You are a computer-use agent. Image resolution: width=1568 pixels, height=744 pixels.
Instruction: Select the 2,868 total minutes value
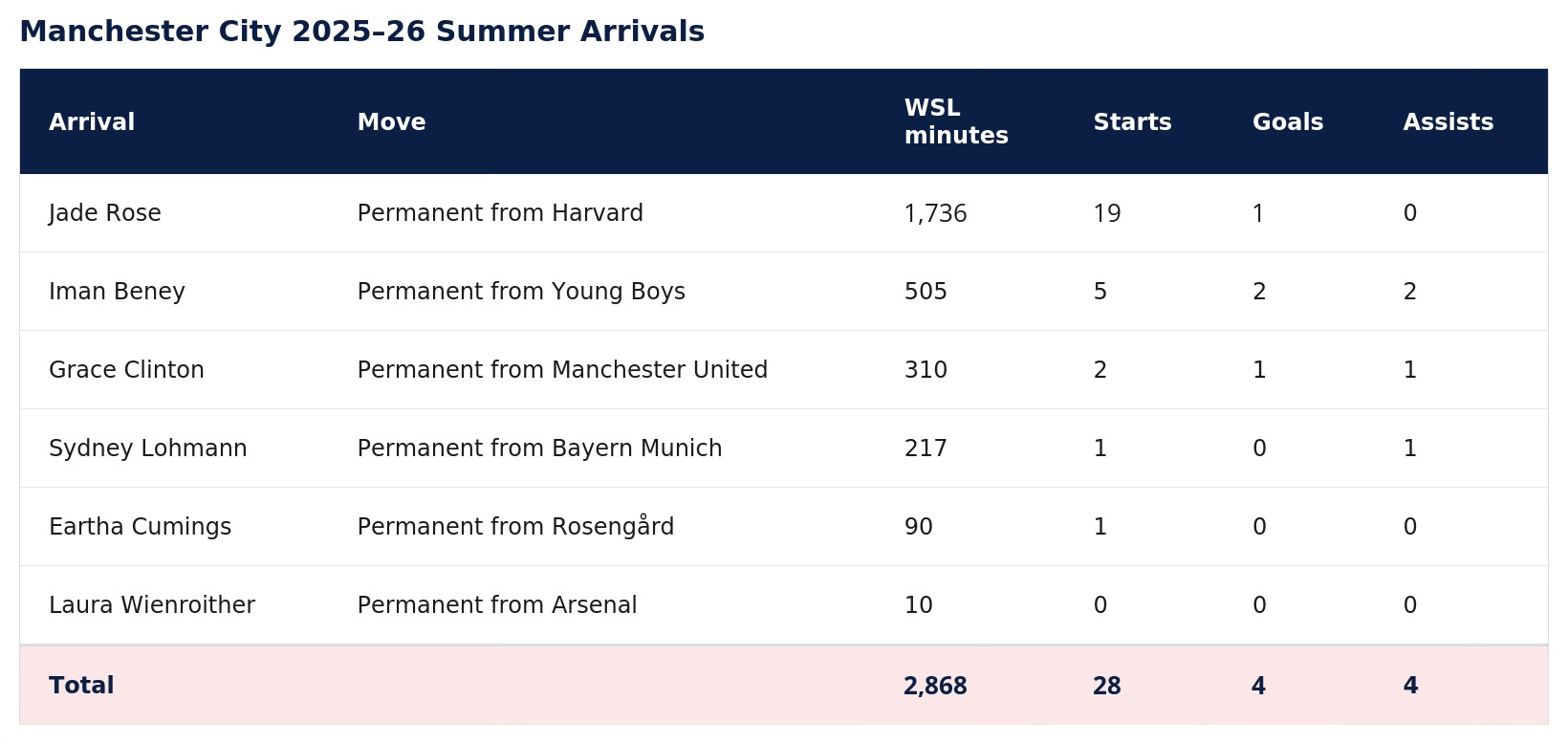tap(935, 687)
